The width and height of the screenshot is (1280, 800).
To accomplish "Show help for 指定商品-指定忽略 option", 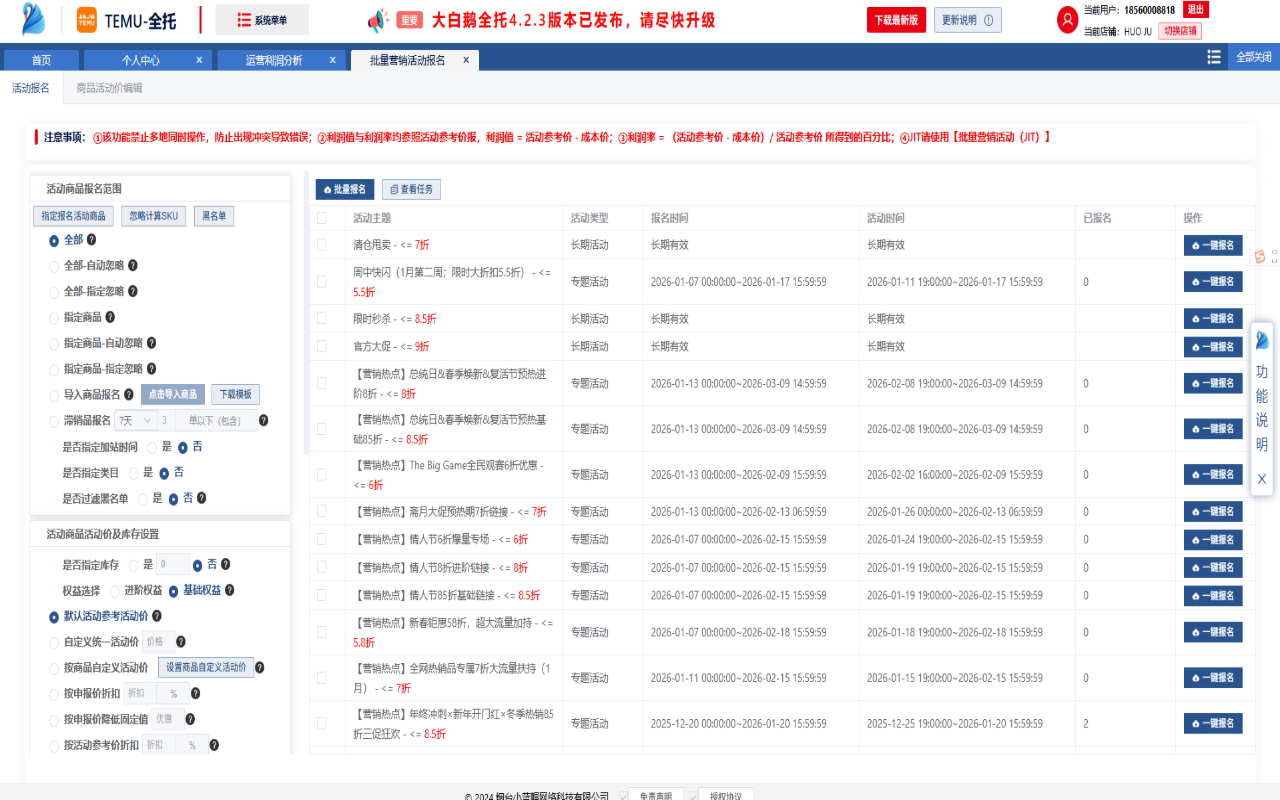I will tap(152, 369).
